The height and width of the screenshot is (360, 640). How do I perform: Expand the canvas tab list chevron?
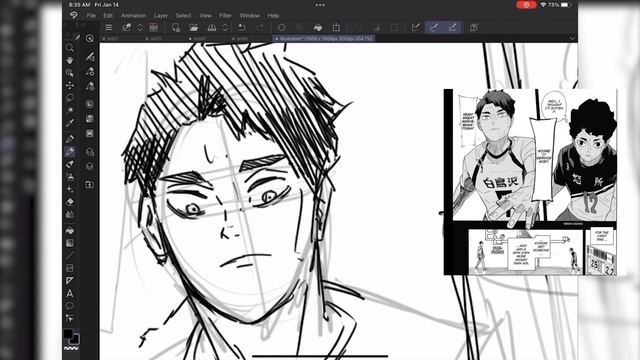pyautogui.click(x=572, y=38)
